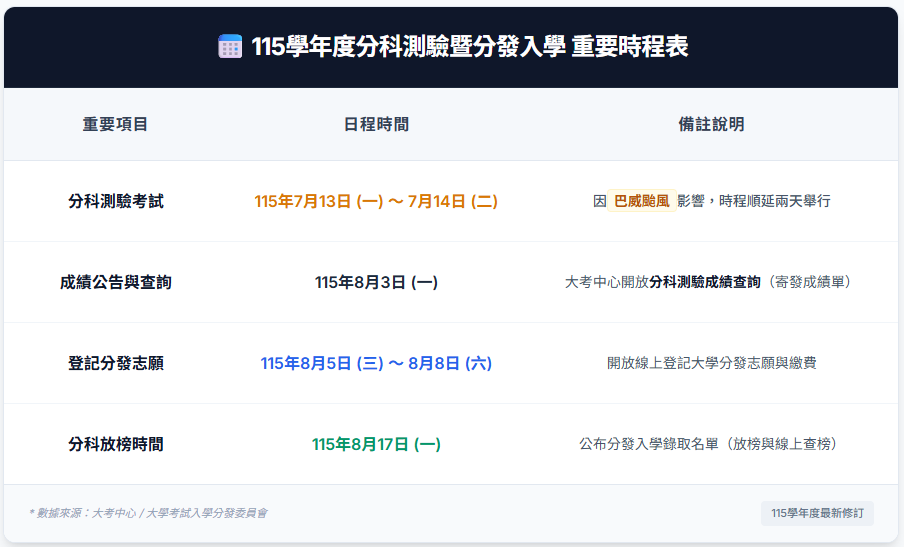Click the bold text 分科測驗成績查詢

coord(705,282)
